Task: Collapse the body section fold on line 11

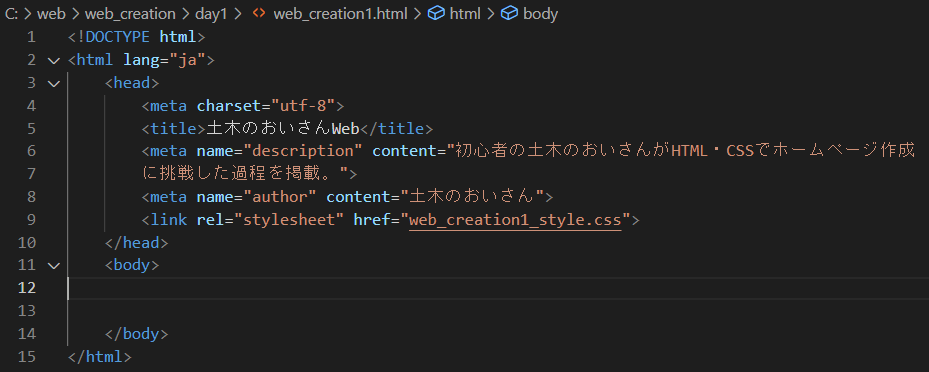Action: (x=54, y=265)
